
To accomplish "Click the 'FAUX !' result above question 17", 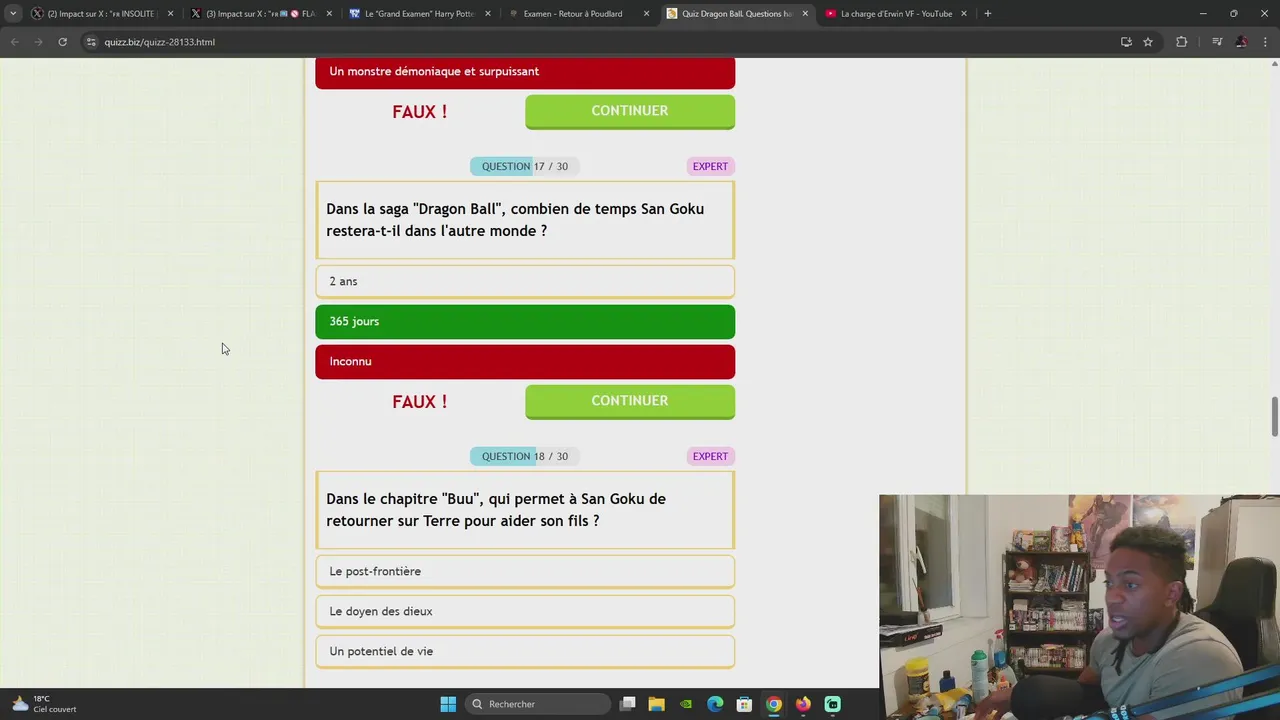I will coord(420,112).
